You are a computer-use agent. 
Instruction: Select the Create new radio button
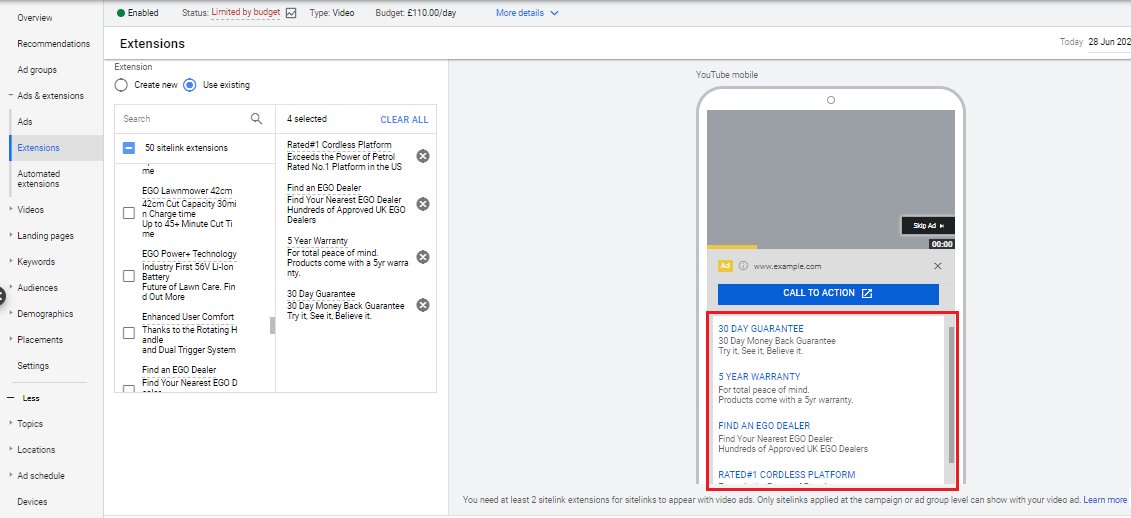point(121,85)
